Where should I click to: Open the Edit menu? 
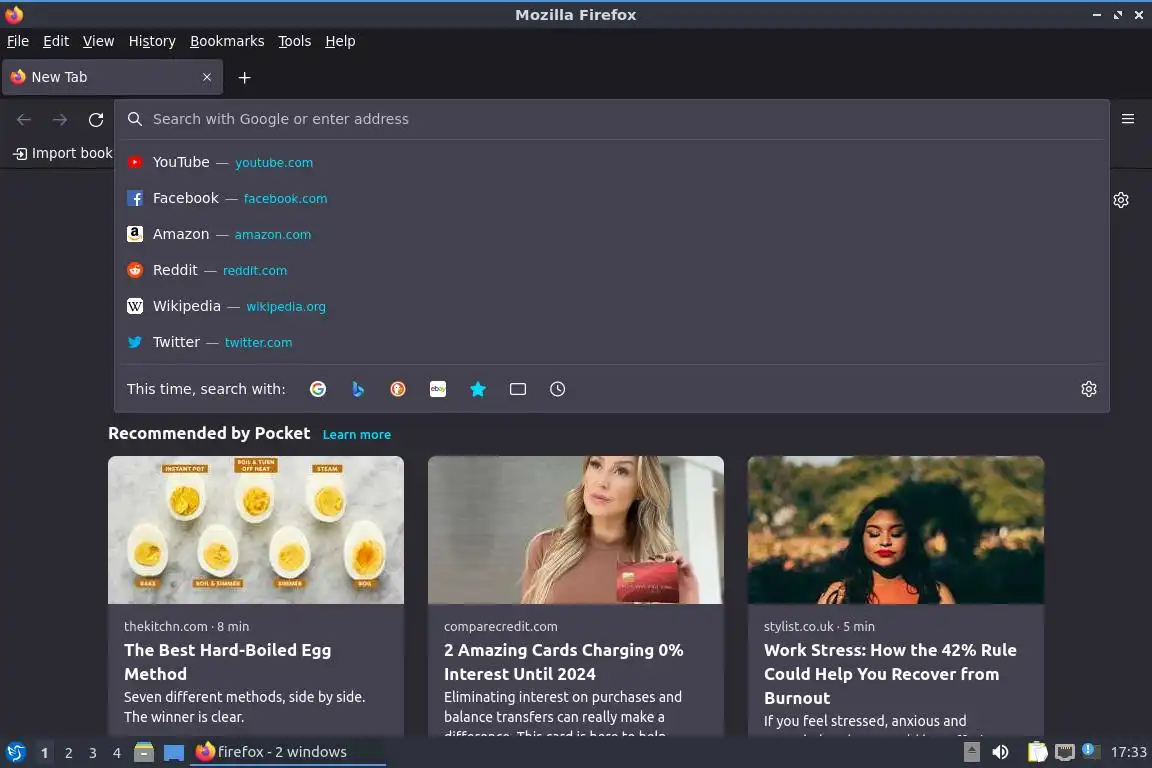[x=56, y=41]
